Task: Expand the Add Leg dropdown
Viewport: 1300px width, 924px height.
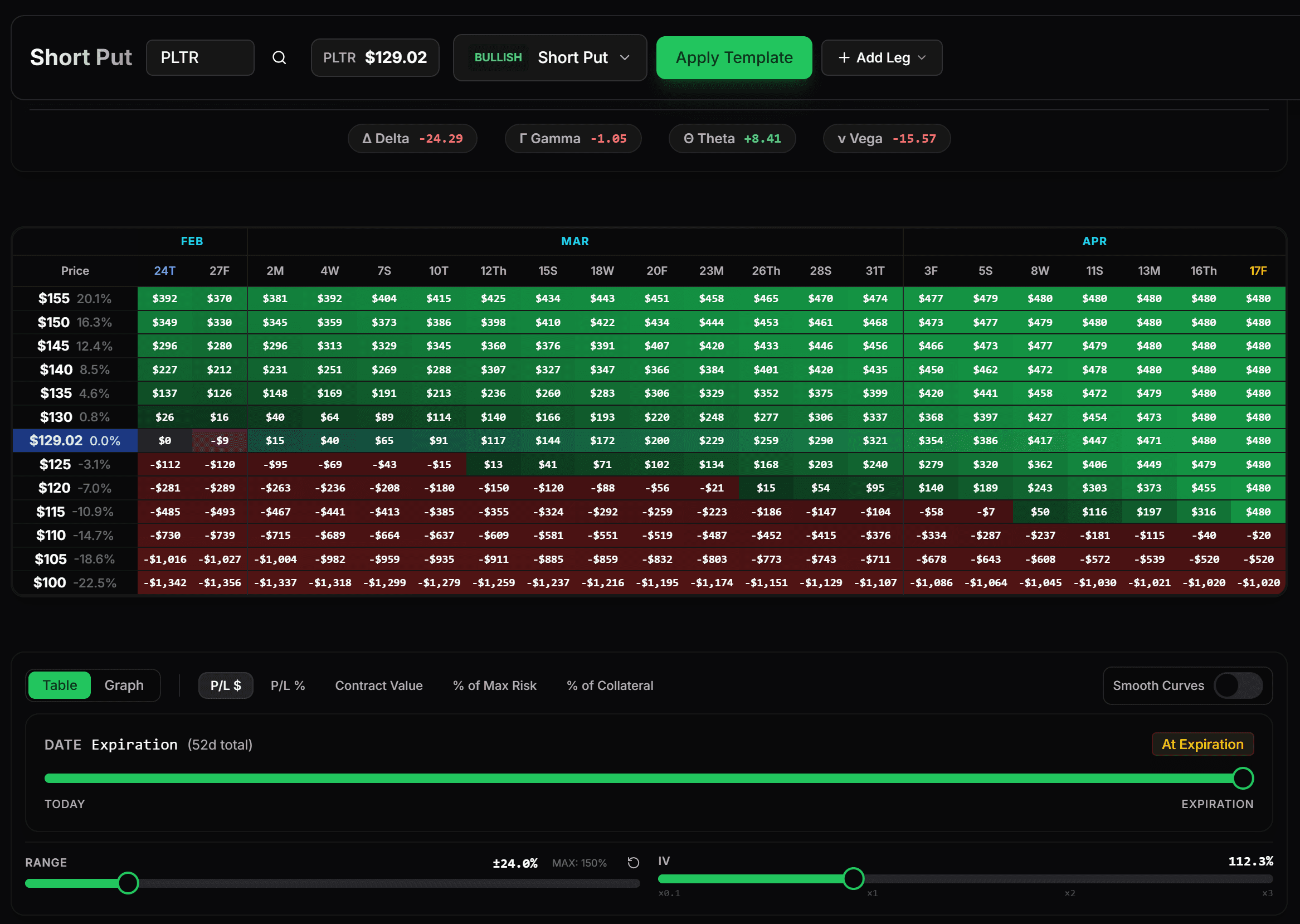Action: [x=882, y=57]
